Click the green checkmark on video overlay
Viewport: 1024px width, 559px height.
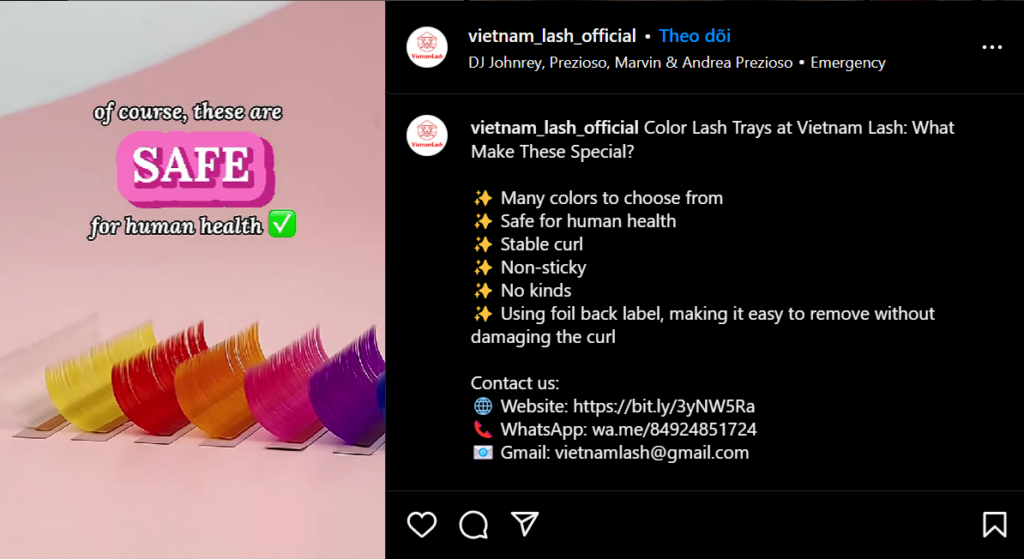(282, 225)
